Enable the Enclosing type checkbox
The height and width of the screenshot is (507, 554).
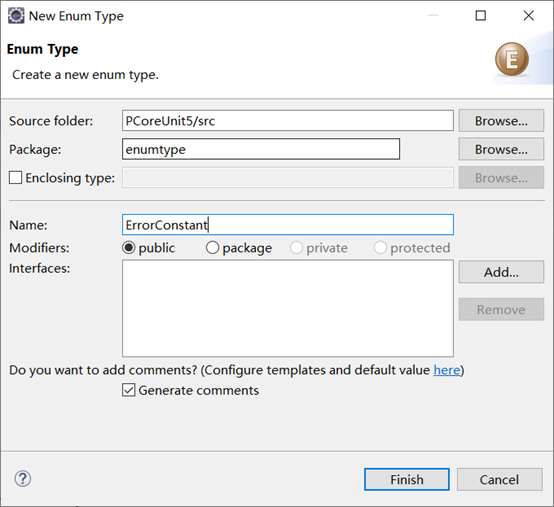(x=16, y=178)
